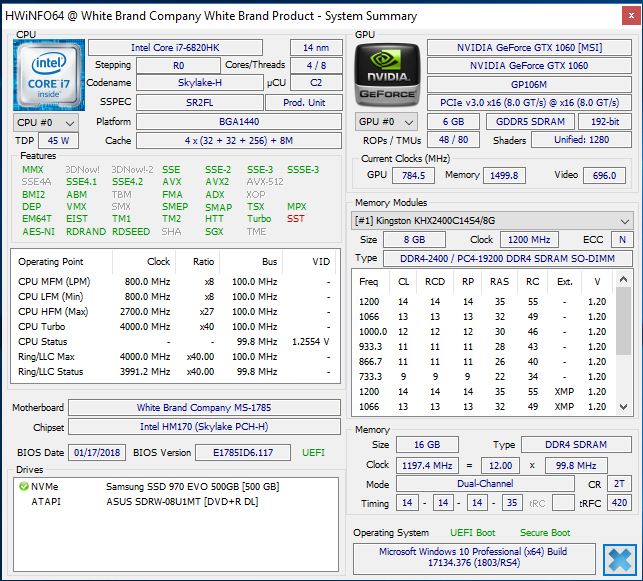Click the Prod. Unit field

click(x=304, y=103)
